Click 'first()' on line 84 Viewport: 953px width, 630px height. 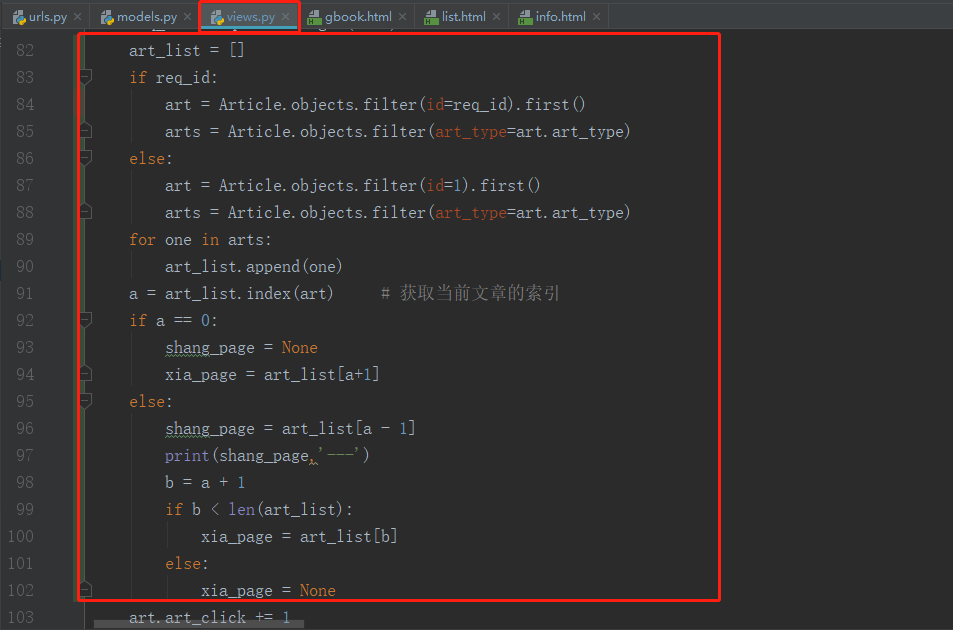555,104
